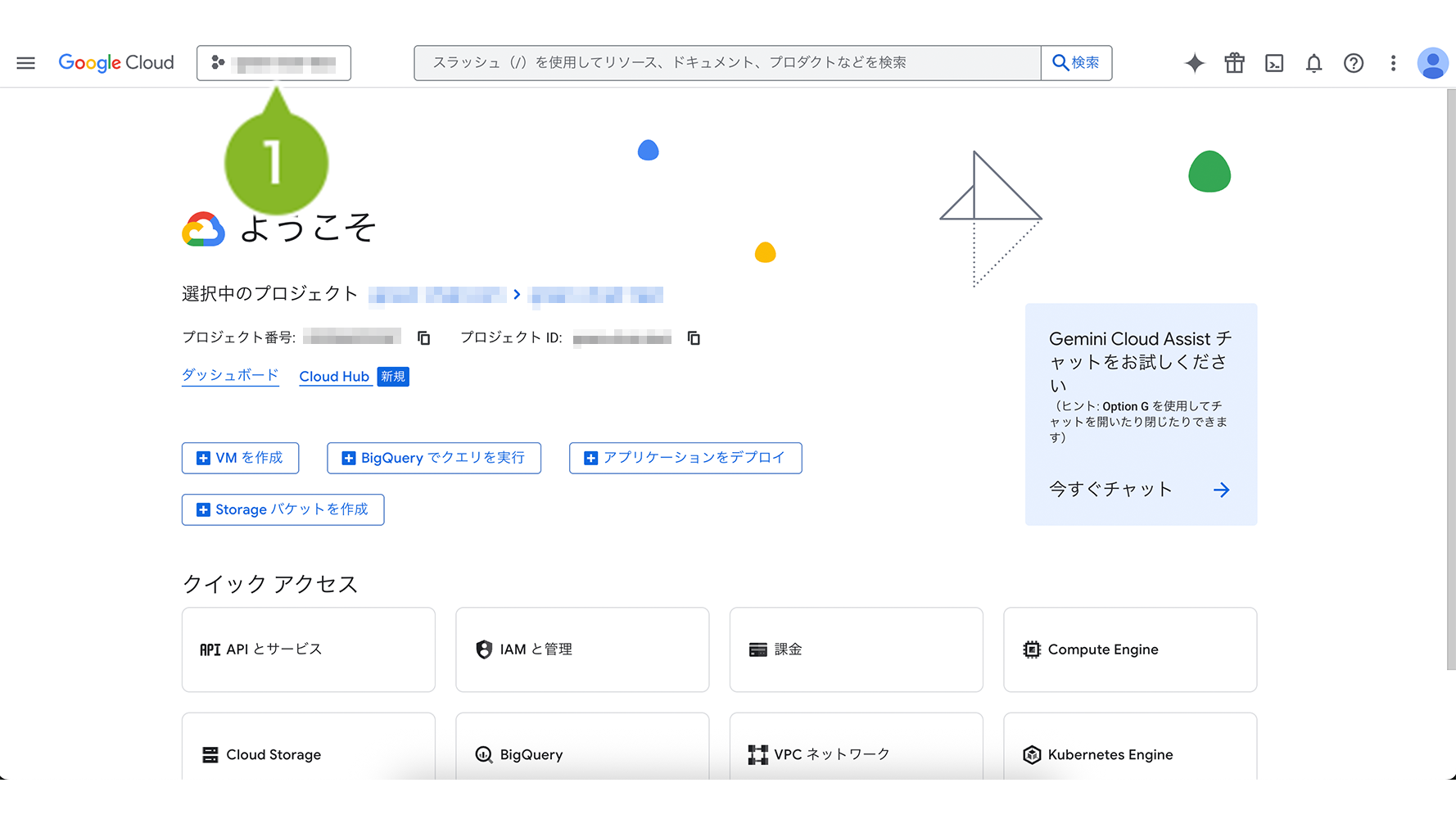Image resolution: width=1456 pixels, height=819 pixels.
Task: Open the Compute Engine quick access card
Action: pos(1129,649)
